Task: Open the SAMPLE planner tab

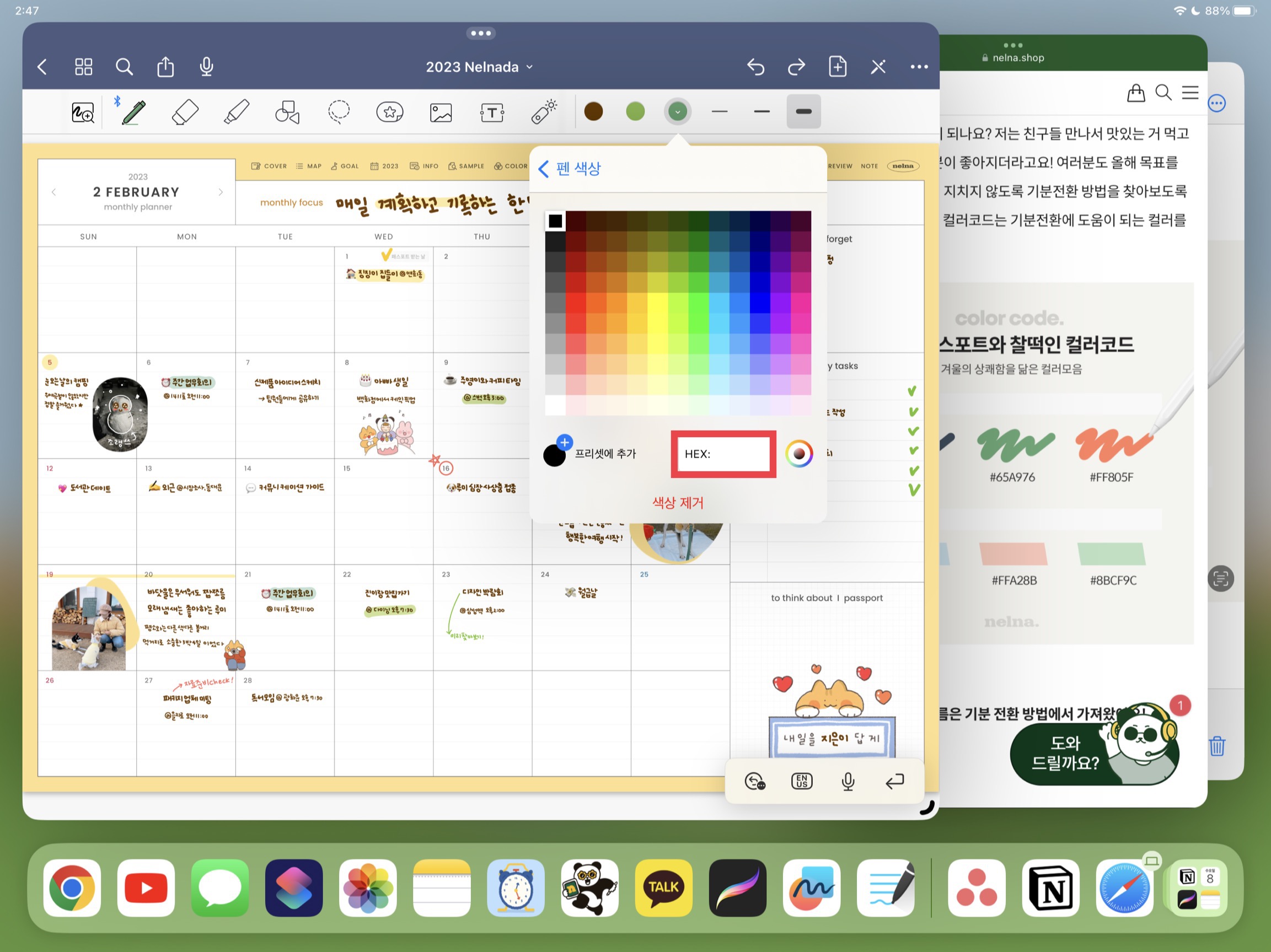Action: click(x=466, y=166)
